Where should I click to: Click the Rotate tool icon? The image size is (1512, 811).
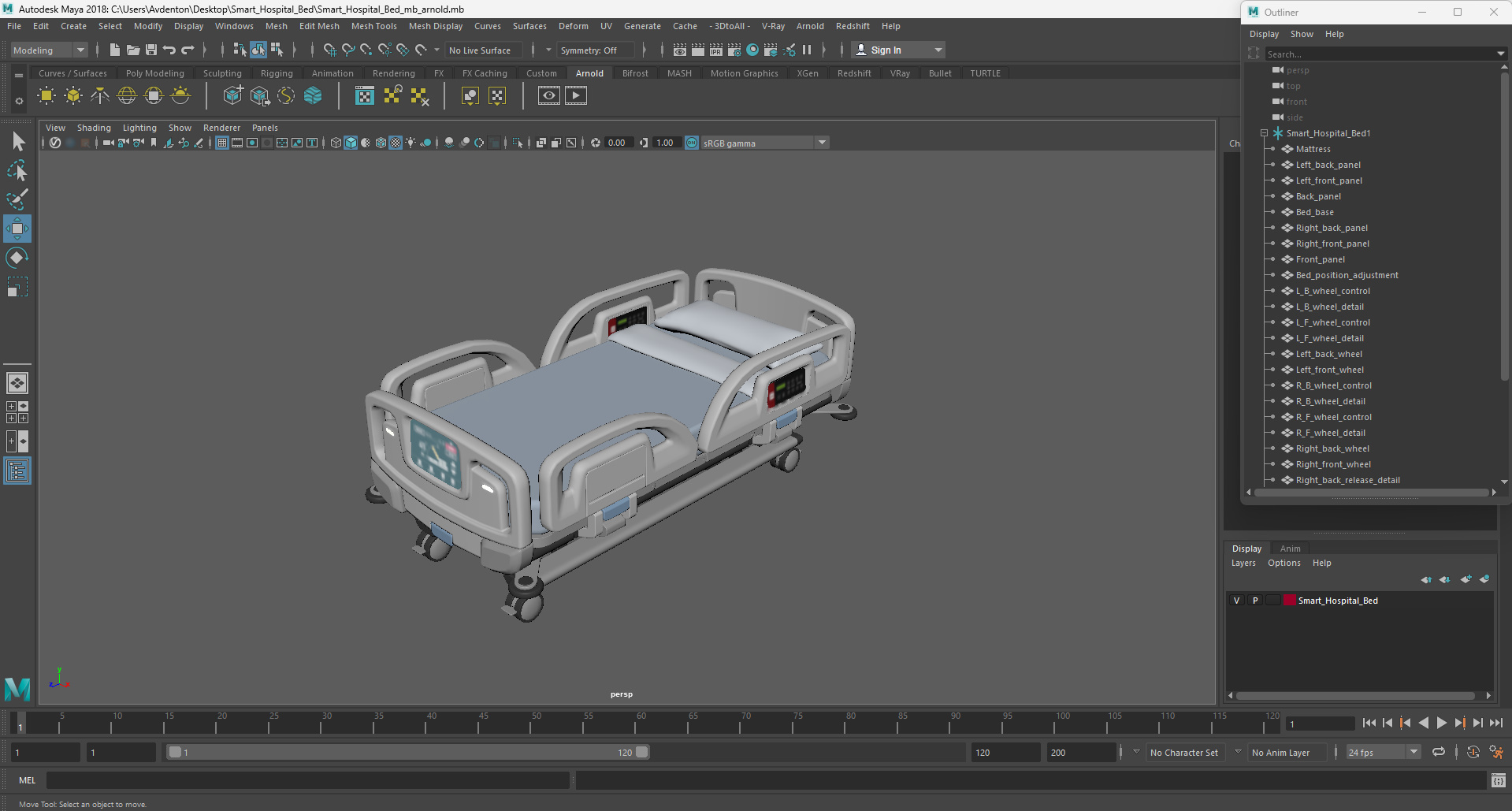(x=17, y=258)
